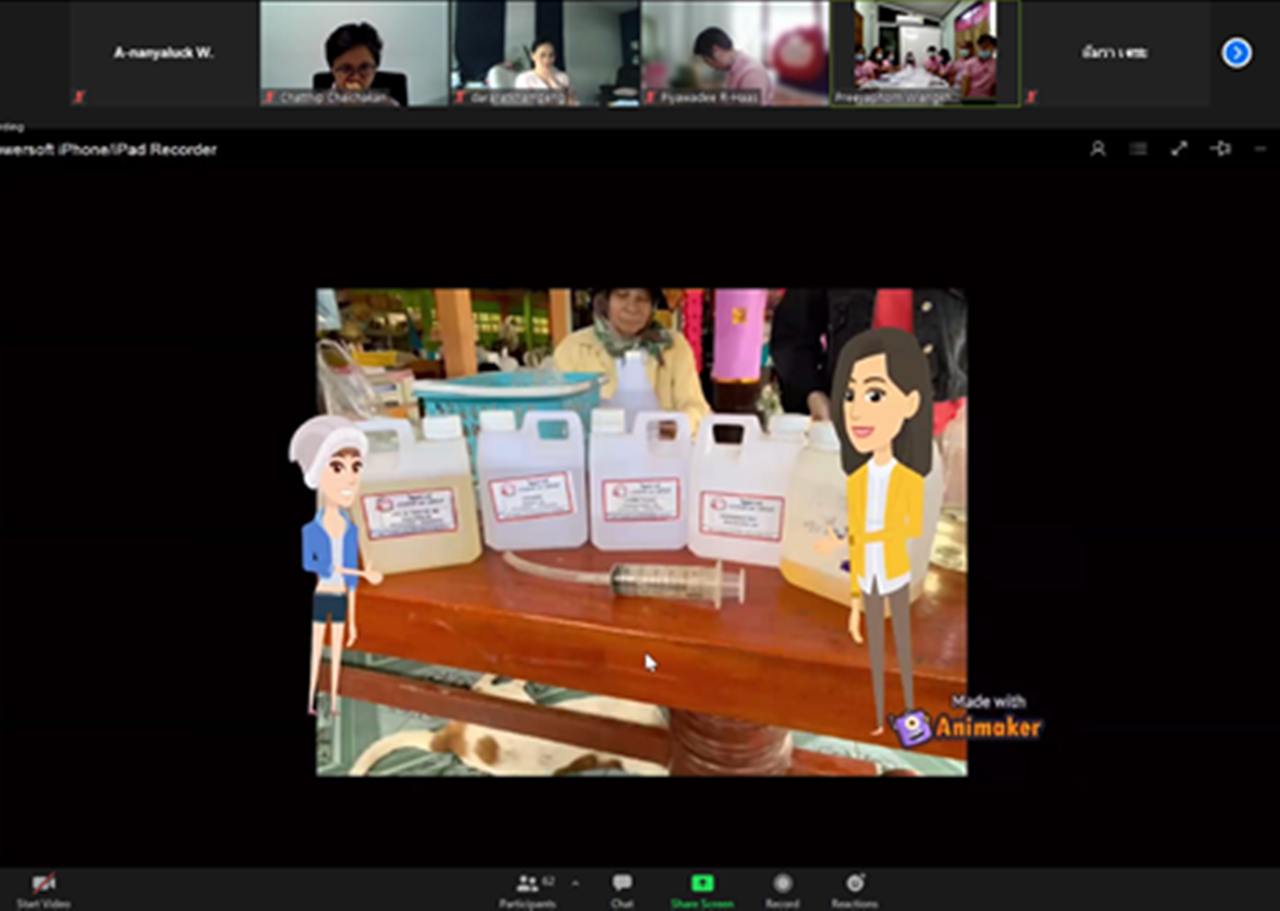Select the rightmost Thai-named participant tile
Viewport: 1280px width, 911px height.
click(x=1115, y=53)
